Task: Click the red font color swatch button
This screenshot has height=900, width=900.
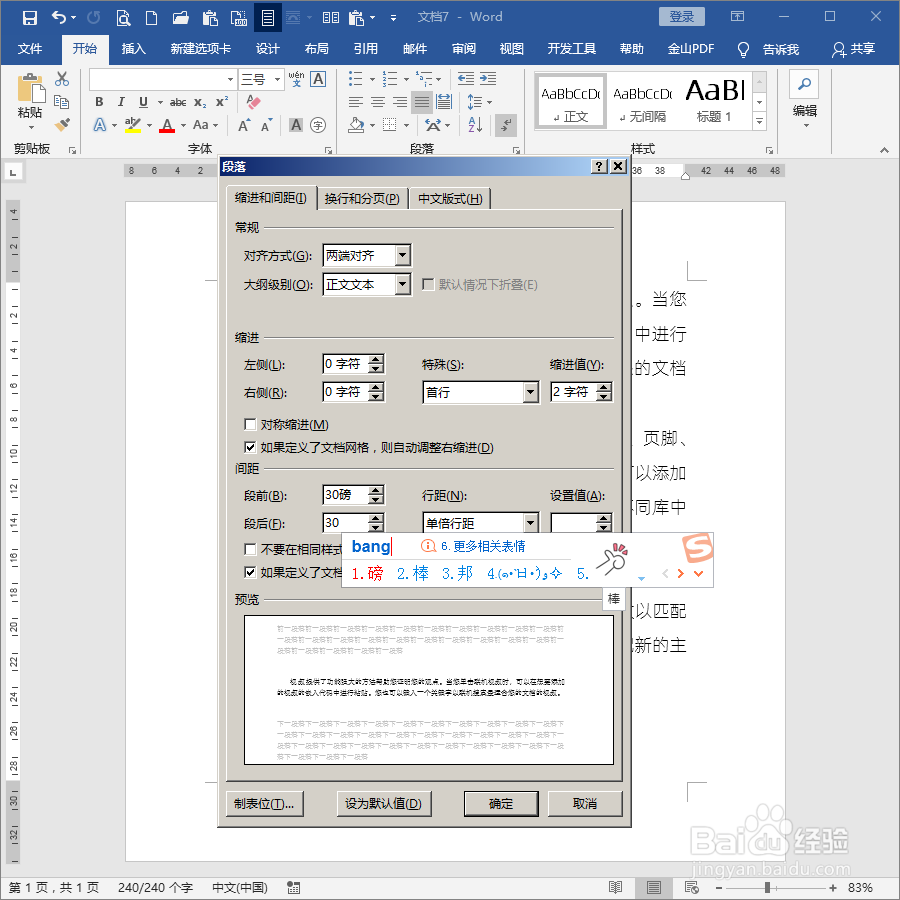Action: click(166, 125)
